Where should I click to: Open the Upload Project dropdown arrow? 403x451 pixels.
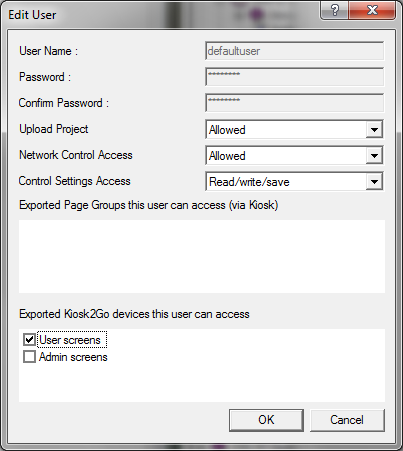click(374, 129)
